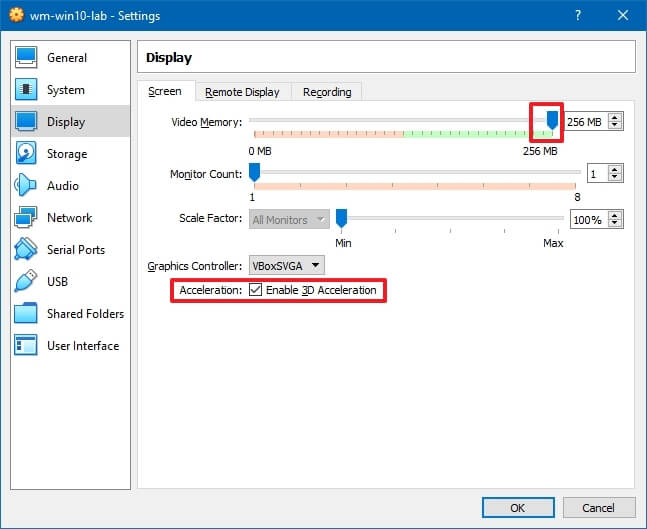Open the Recording tab

coord(327,92)
